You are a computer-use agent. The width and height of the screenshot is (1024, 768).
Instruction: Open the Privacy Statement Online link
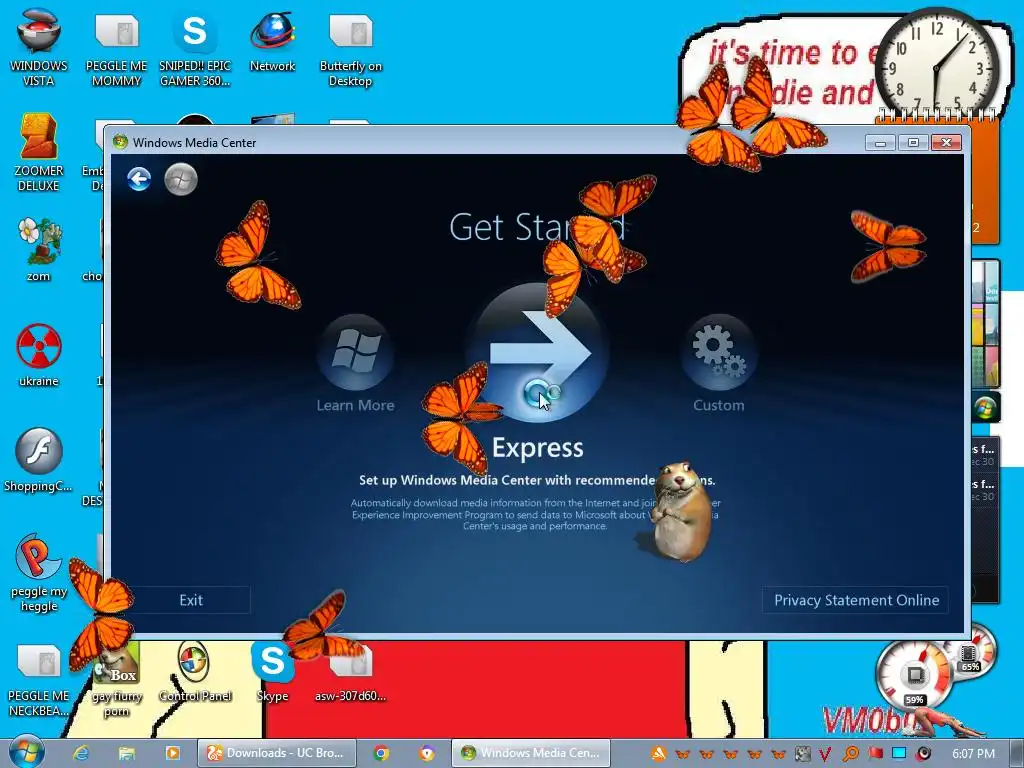856,600
